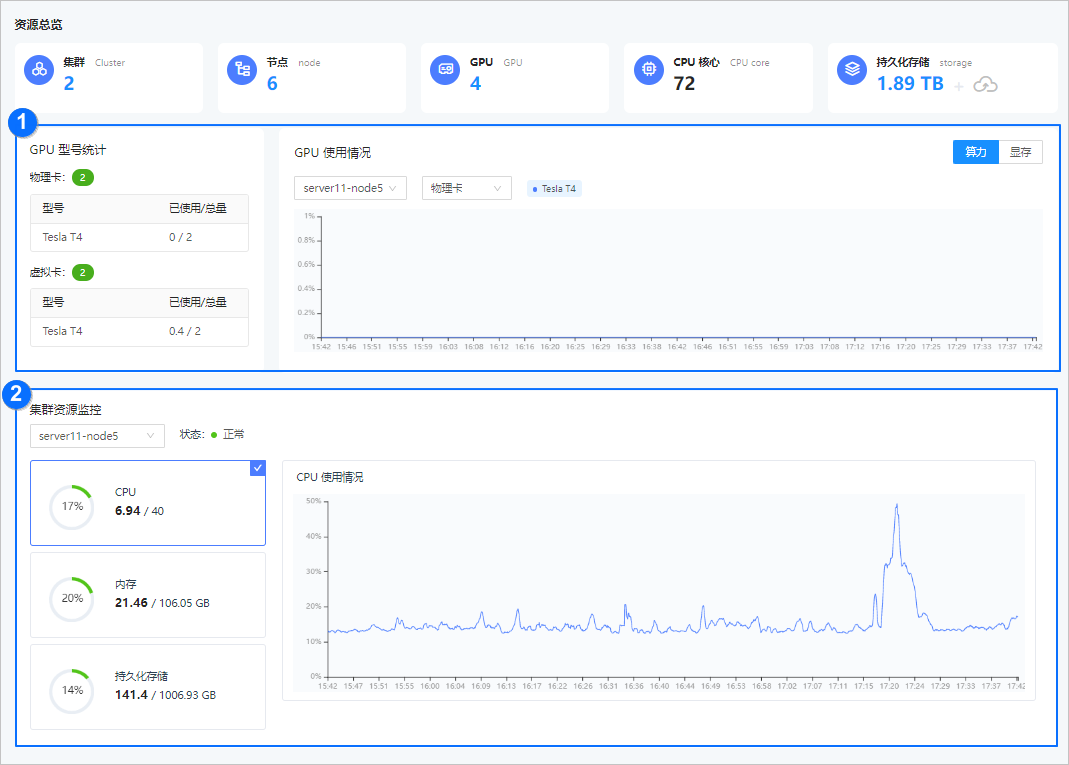The height and width of the screenshot is (765, 1069).
Task: Click Tesla T4 in the virtual card table
Action: (62, 331)
